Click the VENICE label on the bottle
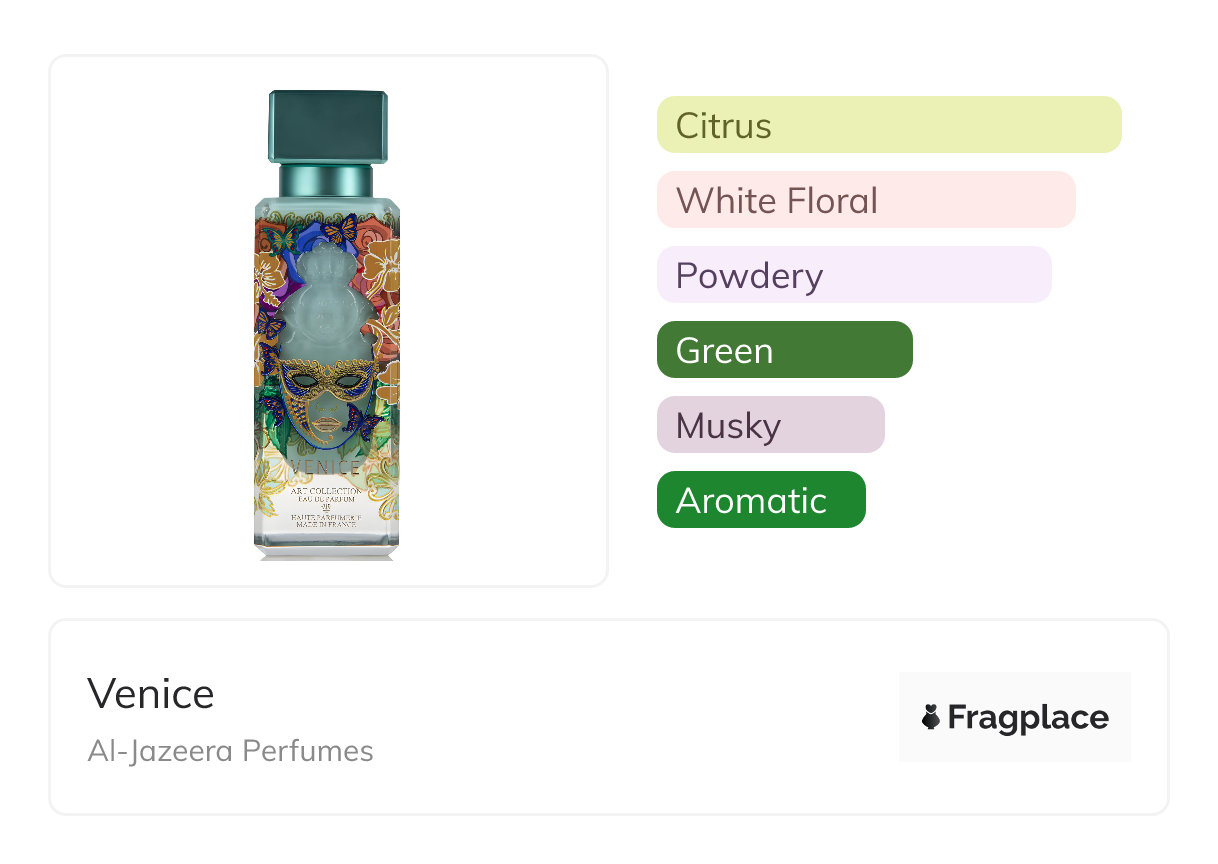This screenshot has height=864, width=1218. (x=325, y=466)
